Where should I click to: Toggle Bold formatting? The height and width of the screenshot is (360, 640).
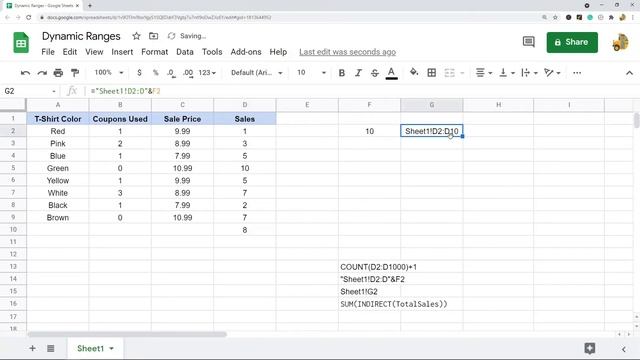342,73
